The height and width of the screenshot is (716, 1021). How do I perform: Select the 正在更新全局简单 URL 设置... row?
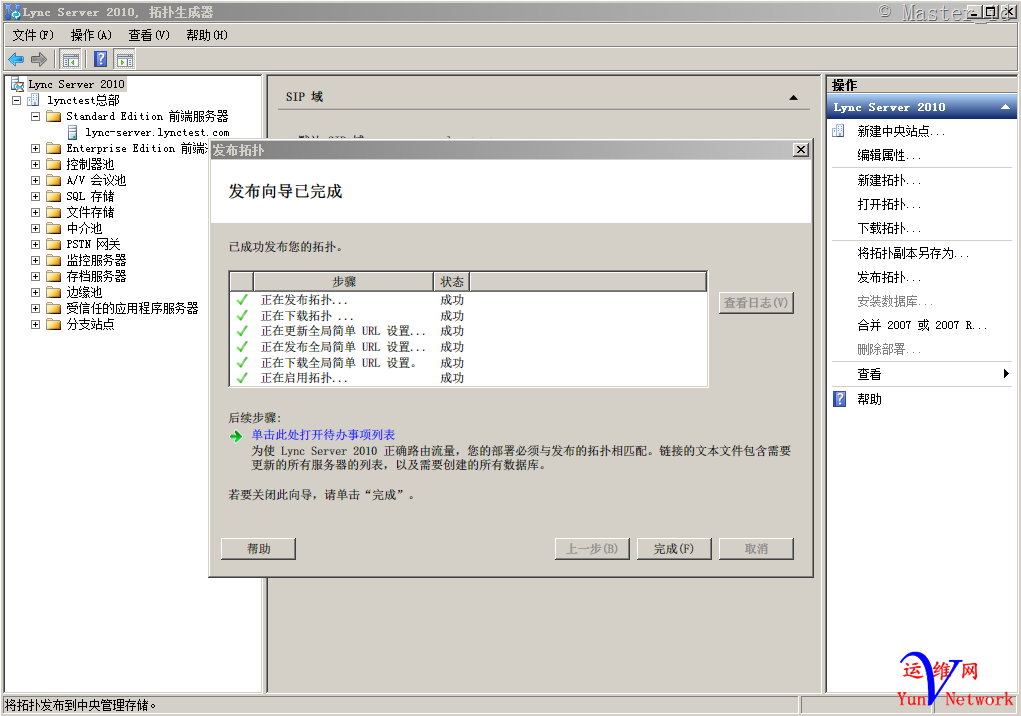click(x=468, y=331)
